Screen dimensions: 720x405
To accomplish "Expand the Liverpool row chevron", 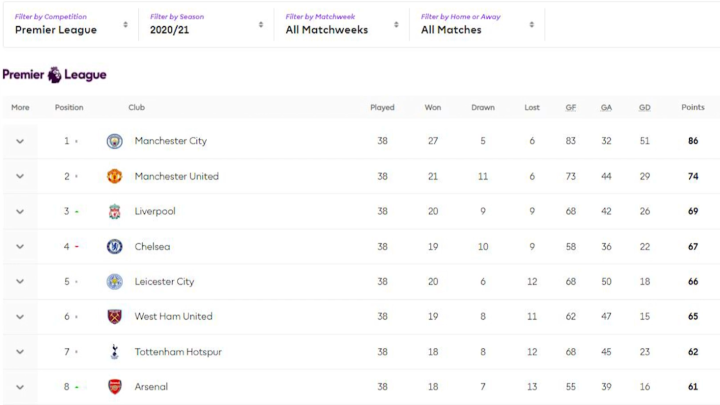I will [x=19, y=211].
